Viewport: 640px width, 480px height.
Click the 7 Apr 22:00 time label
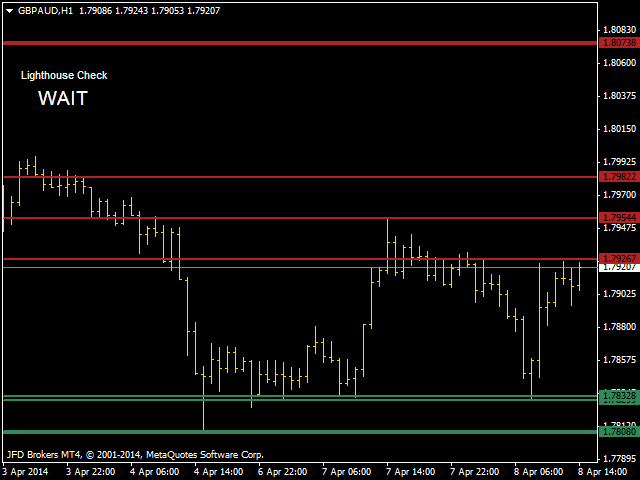475,472
